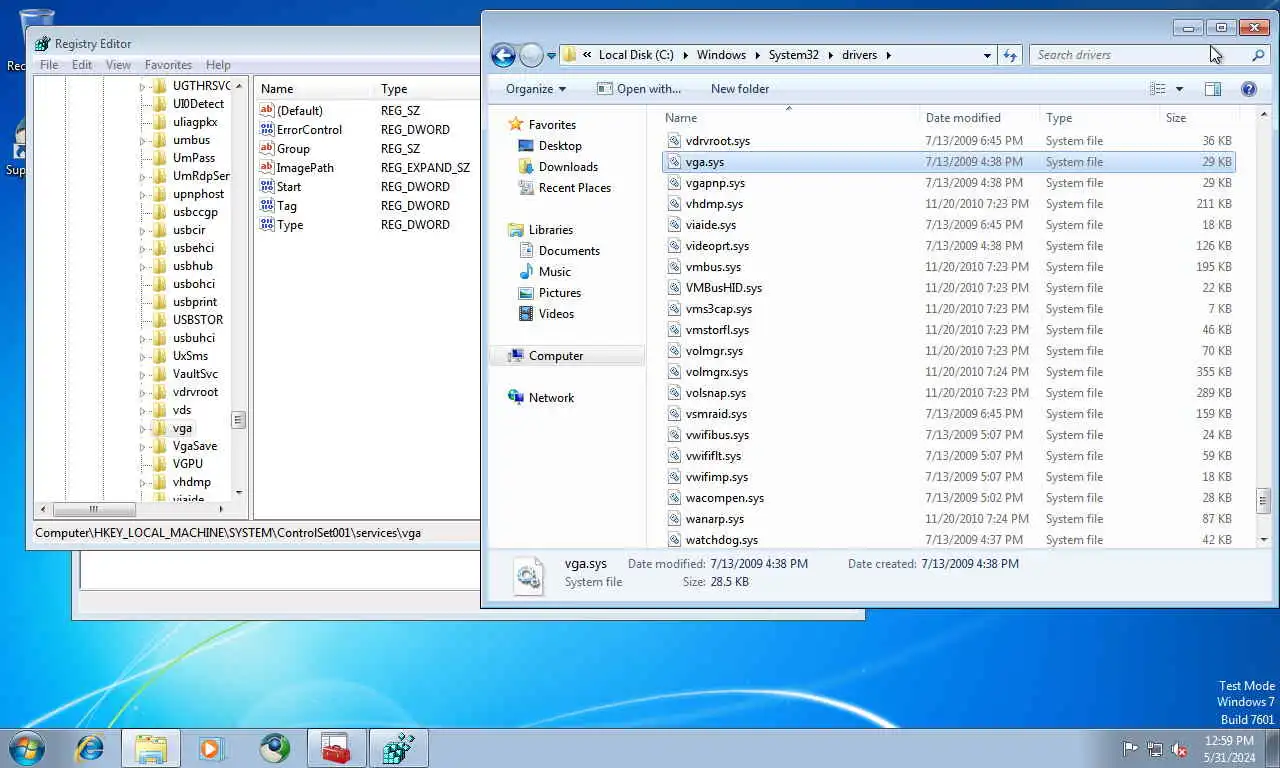The image size is (1280, 768).
Task: Select the Tag DWORD value icon
Action: coord(267,206)
